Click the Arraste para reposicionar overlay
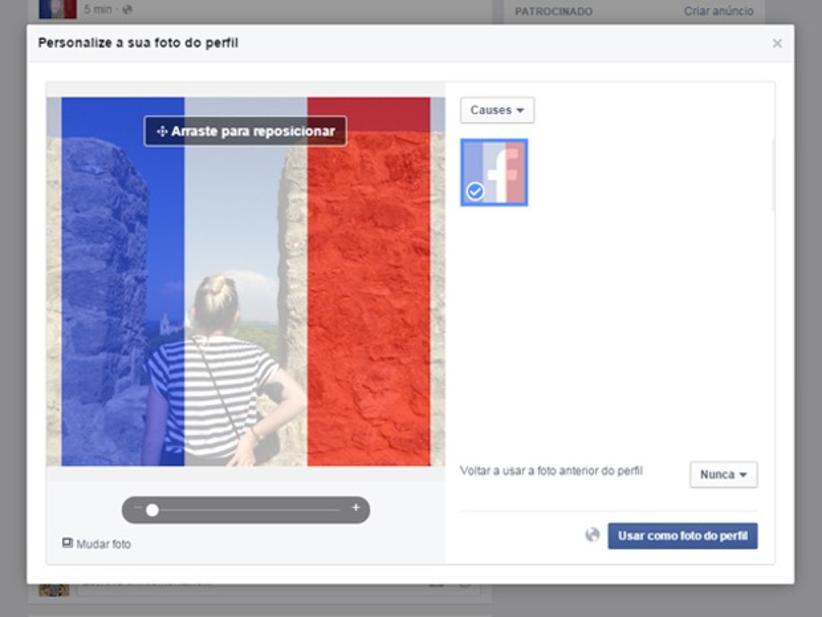The image size is (822, 617). click(246, 132)
